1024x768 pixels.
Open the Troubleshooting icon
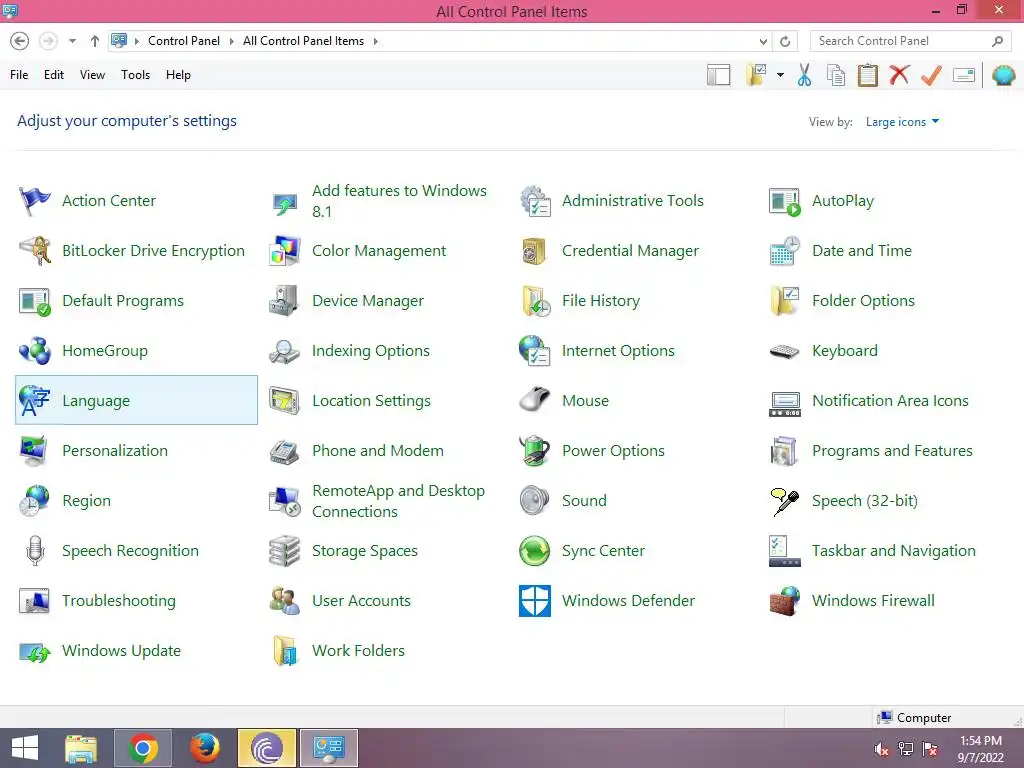pos(35,601)
